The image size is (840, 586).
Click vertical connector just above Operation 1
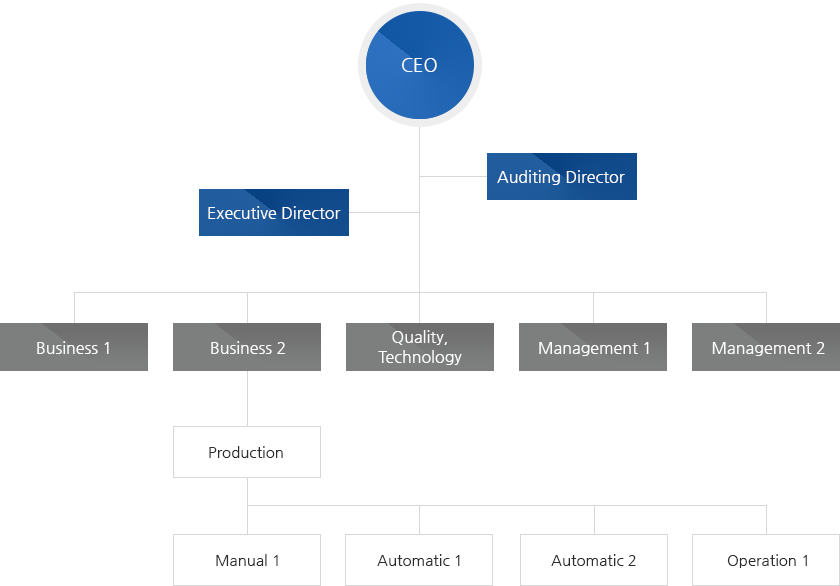coord(767,520)
